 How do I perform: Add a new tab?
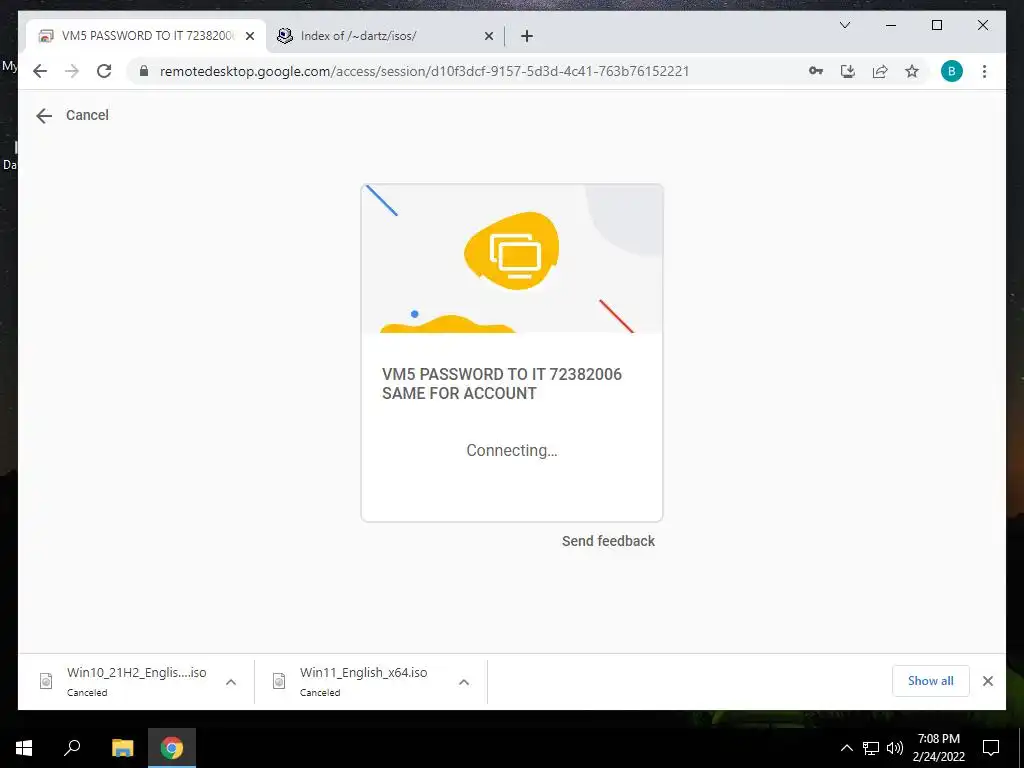[527, 36]
